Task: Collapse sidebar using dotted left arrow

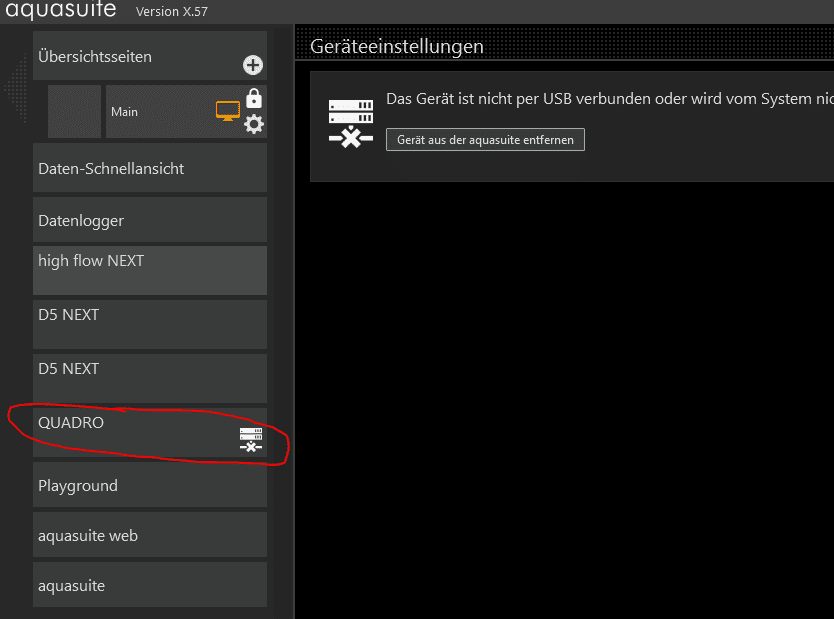Action: 16,88
